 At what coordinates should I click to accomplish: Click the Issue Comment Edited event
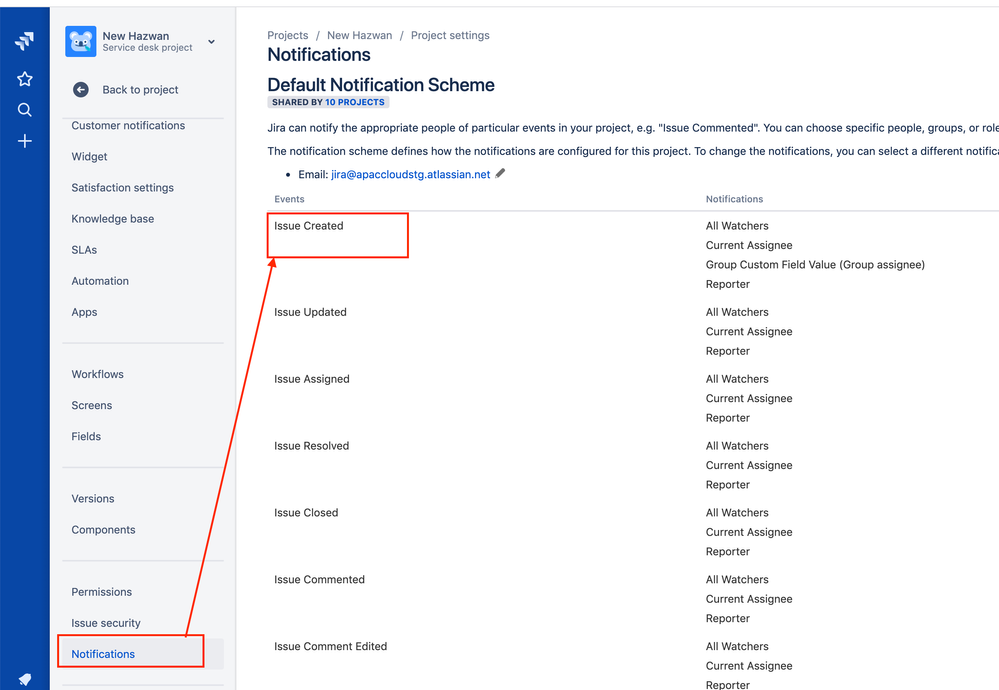tap(330, 647)
